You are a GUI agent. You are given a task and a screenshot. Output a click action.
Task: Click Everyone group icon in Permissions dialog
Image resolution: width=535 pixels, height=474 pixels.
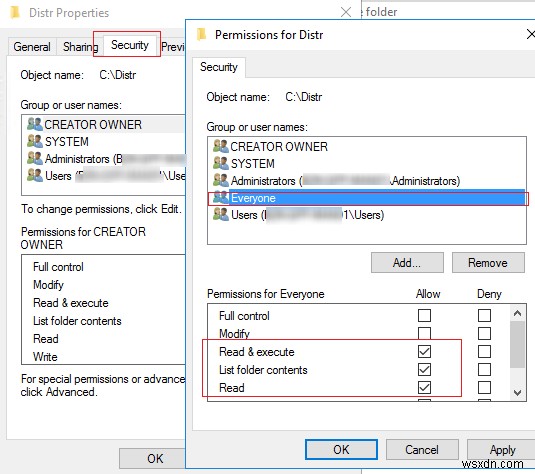tap(220, 198)
